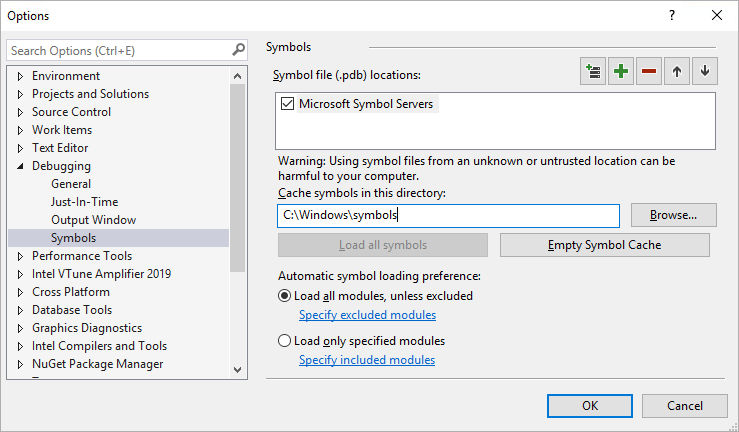Click the search magnifier icon in Search Options
Viewport: 739px width, 432px height.
pyautogui.click(x=238, y=50)
